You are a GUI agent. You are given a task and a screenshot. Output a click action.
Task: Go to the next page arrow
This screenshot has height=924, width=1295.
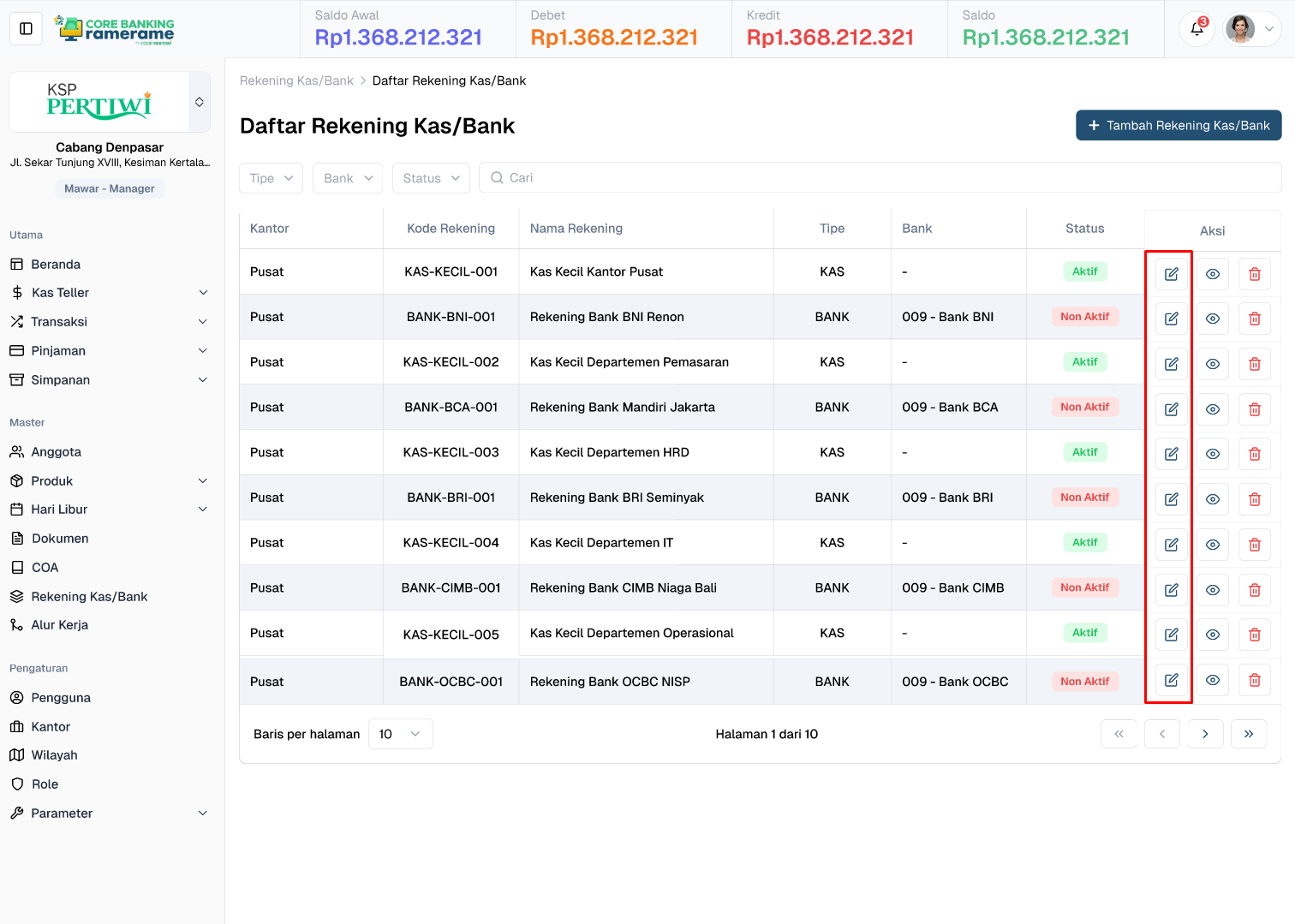click(1205, 734)
